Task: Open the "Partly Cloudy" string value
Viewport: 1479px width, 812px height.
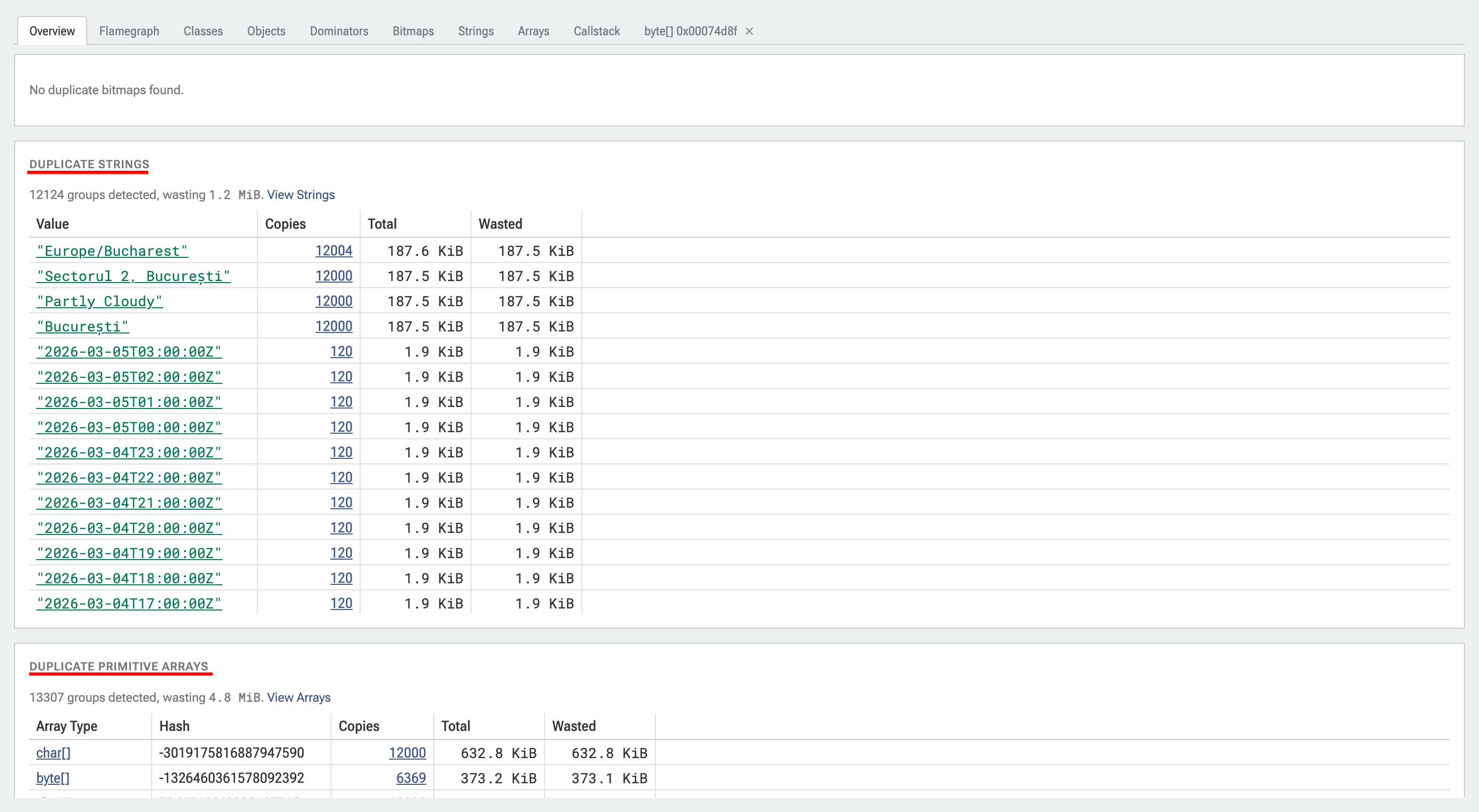Action: pyautogui.click(x=99, y=302)
